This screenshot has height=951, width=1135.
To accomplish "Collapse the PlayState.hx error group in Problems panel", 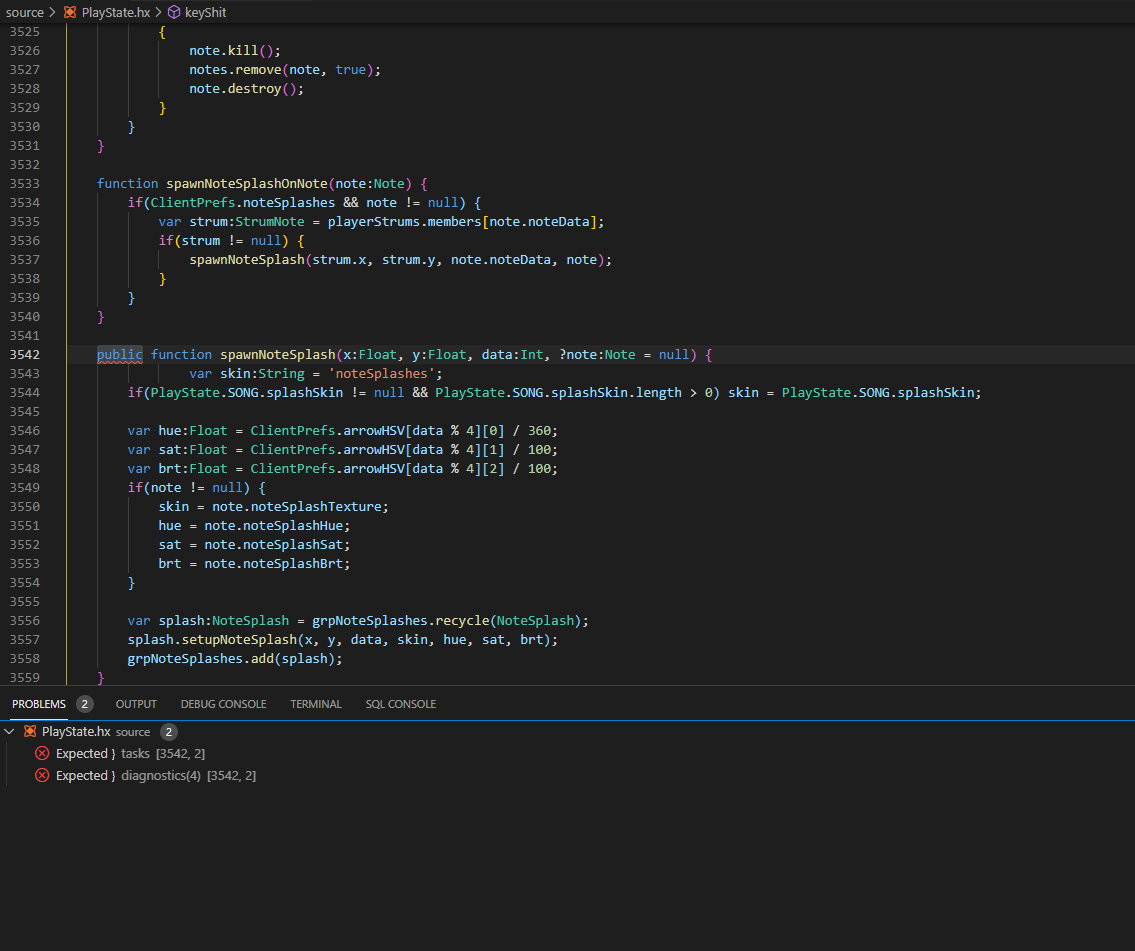I will pos(9,731).
